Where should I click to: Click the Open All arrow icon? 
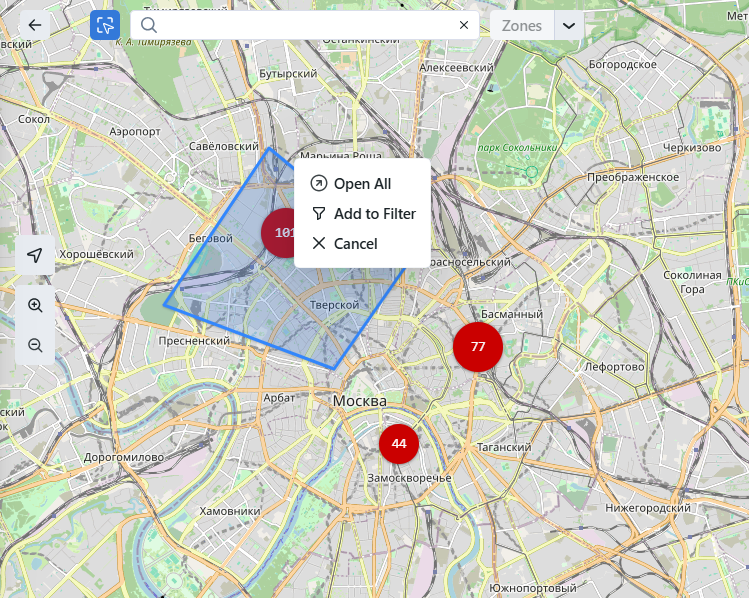(x=319, y=184)
